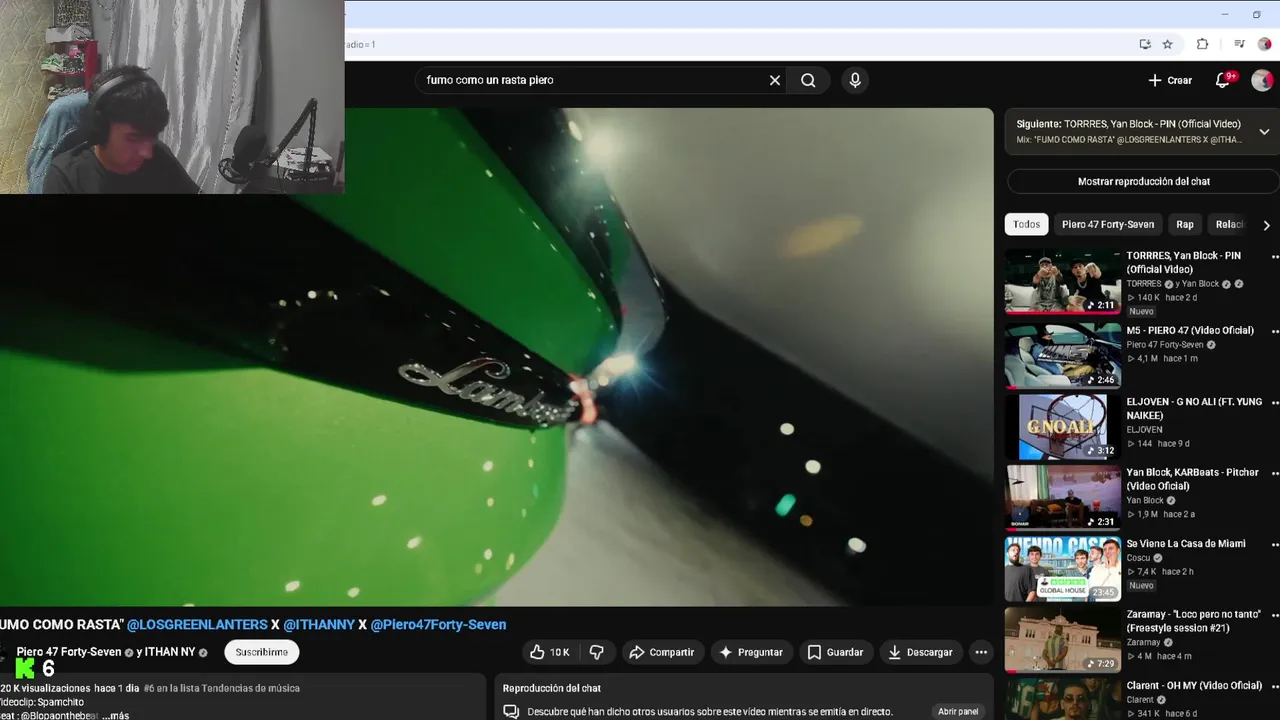This screenshot has height=720, width=1280.
Task: Open Chrome profile avatar in toolbar
Action: tap(1264, 44)
